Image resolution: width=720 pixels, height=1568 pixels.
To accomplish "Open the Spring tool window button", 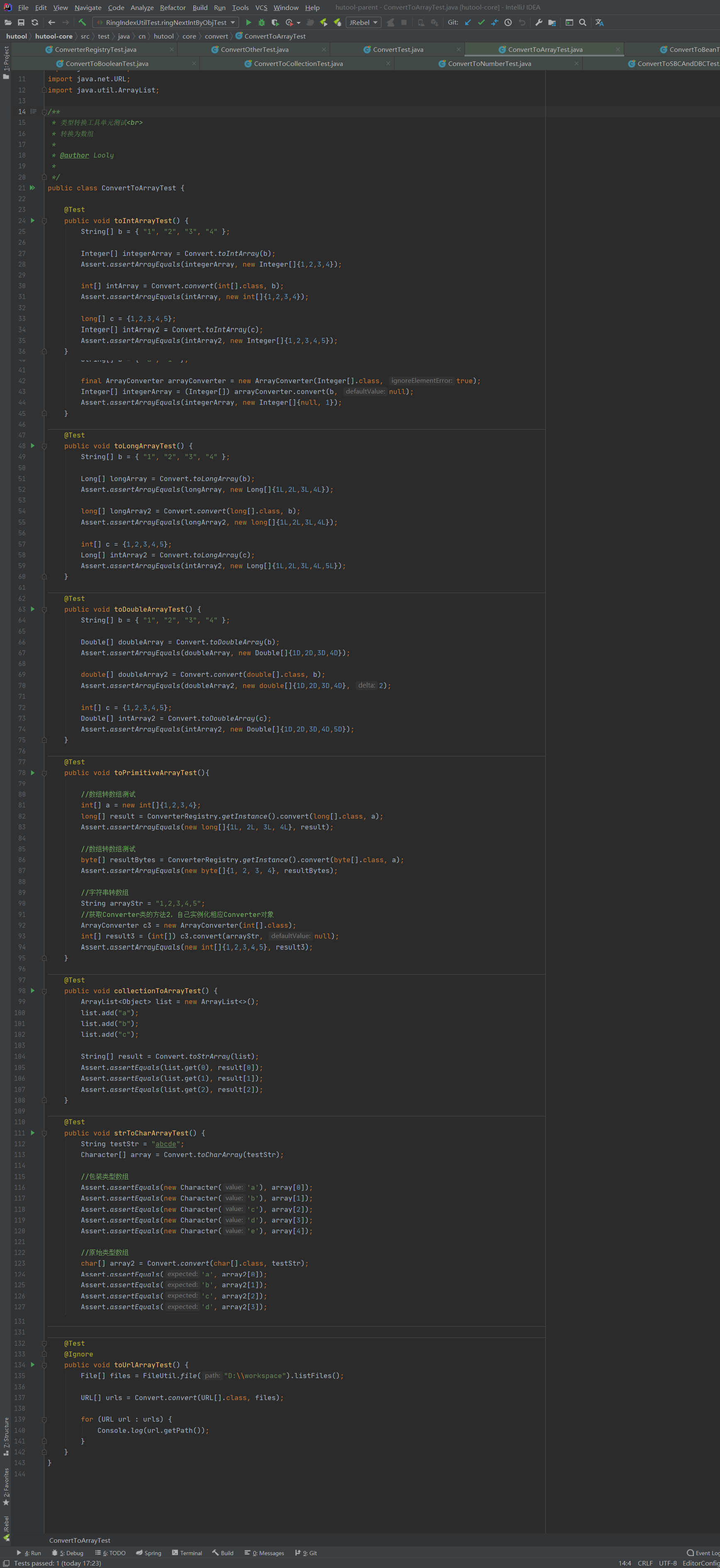I will tap(149, 1553).
